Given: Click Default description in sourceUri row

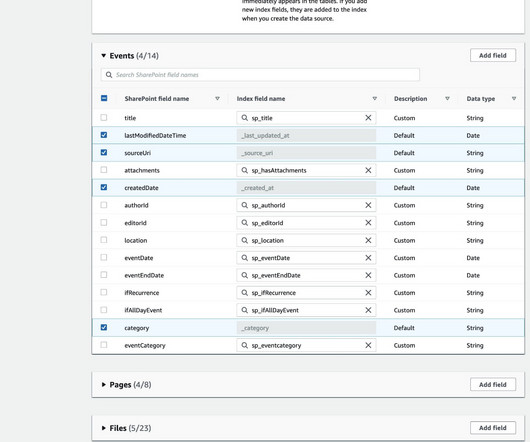Looking at the screenshot, I should click(x=404, y=153).
